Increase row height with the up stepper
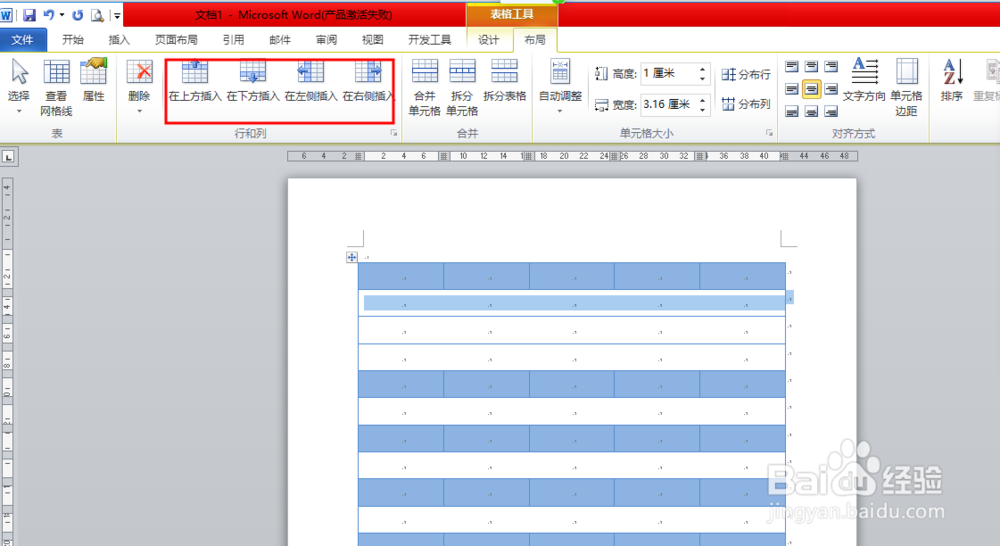This screenshot has height=546, width=1000. click(702, 69)
